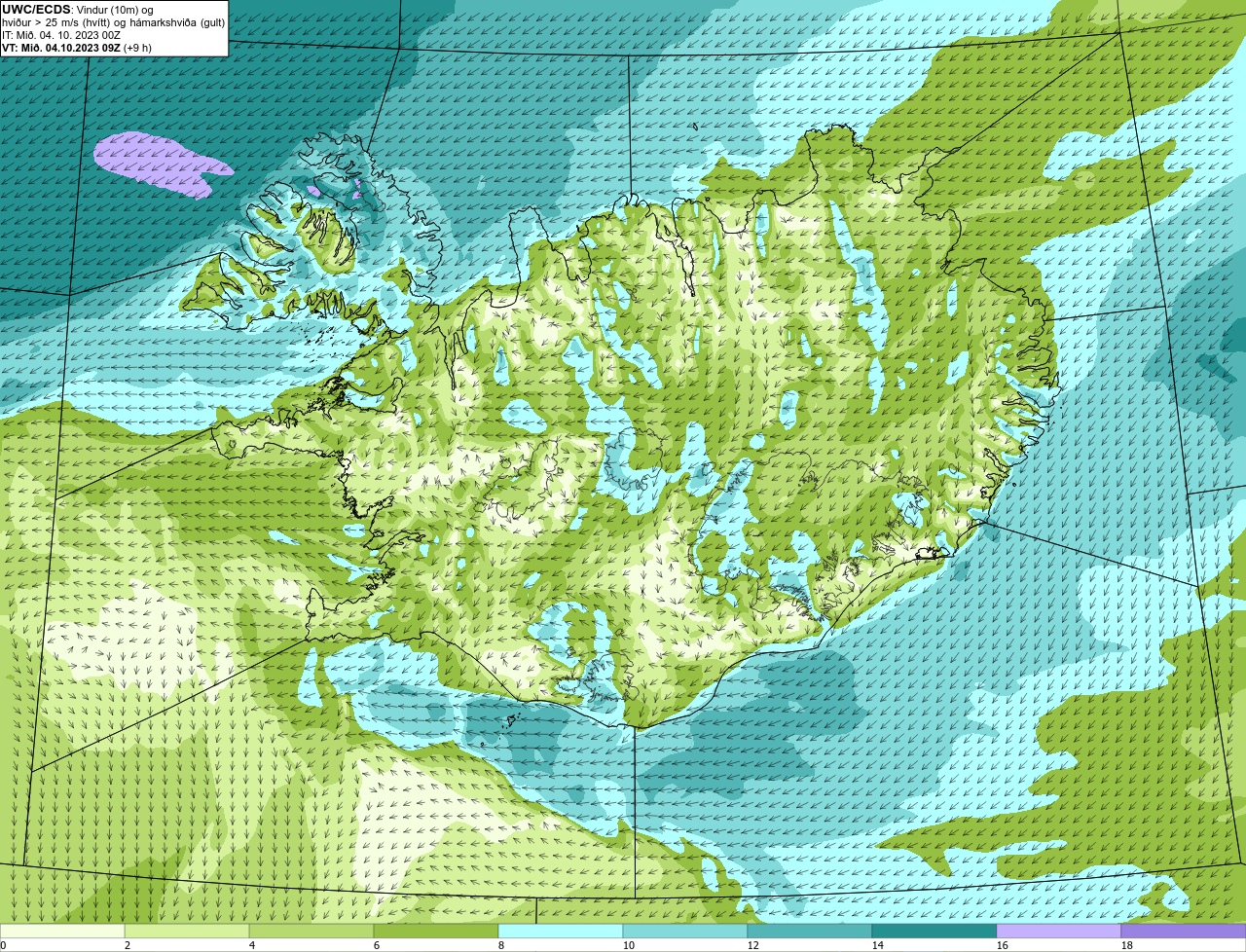
Task: Click the 'UWC/ECDS' title text
Action: click(36, 10)
